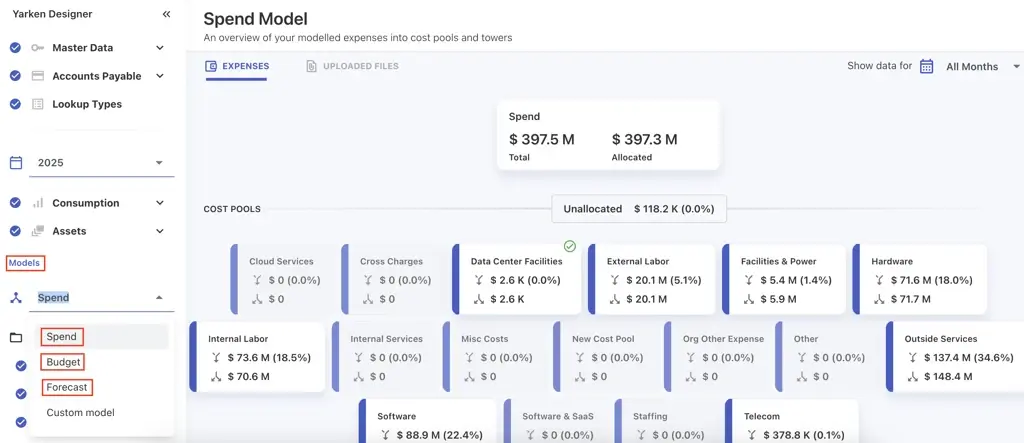Collapse the Yarken Designer sidebar

point(166,14)
